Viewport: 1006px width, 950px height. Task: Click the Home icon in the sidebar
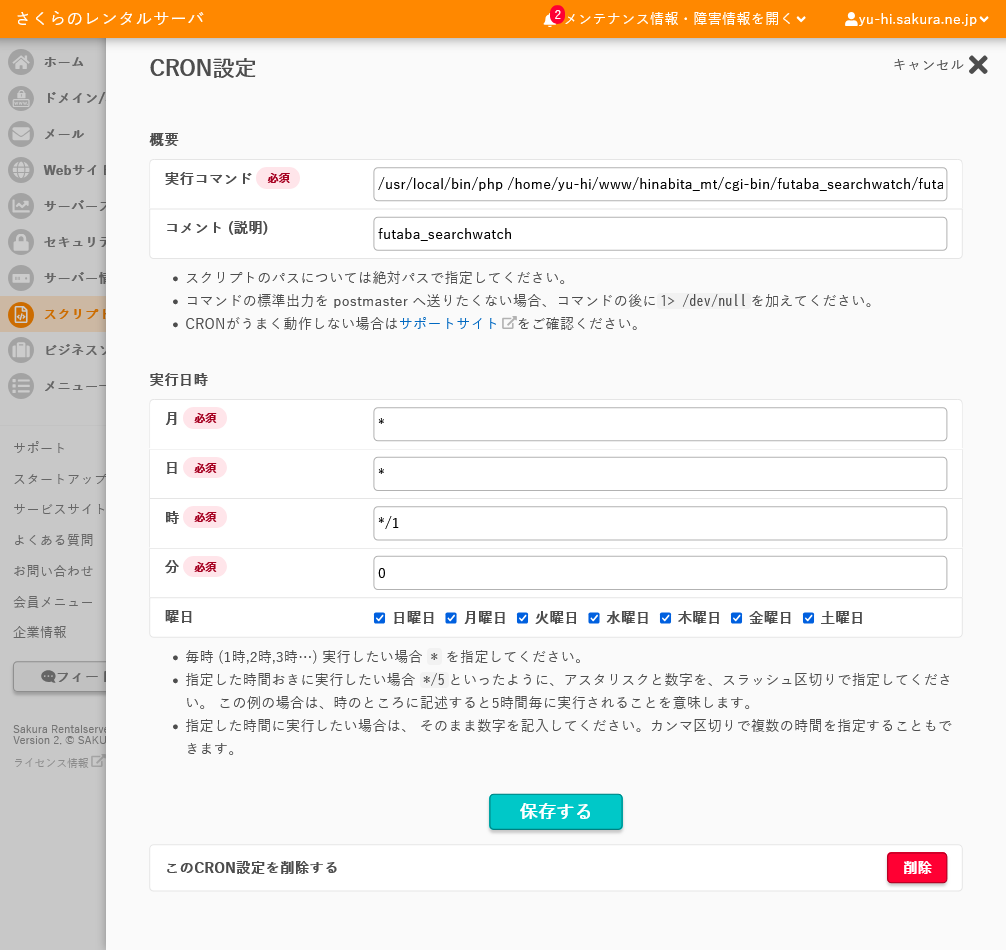21,62
